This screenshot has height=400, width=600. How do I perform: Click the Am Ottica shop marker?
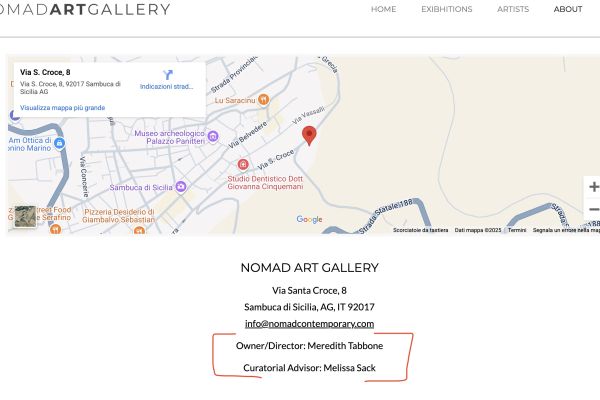[x=60, y=143]
